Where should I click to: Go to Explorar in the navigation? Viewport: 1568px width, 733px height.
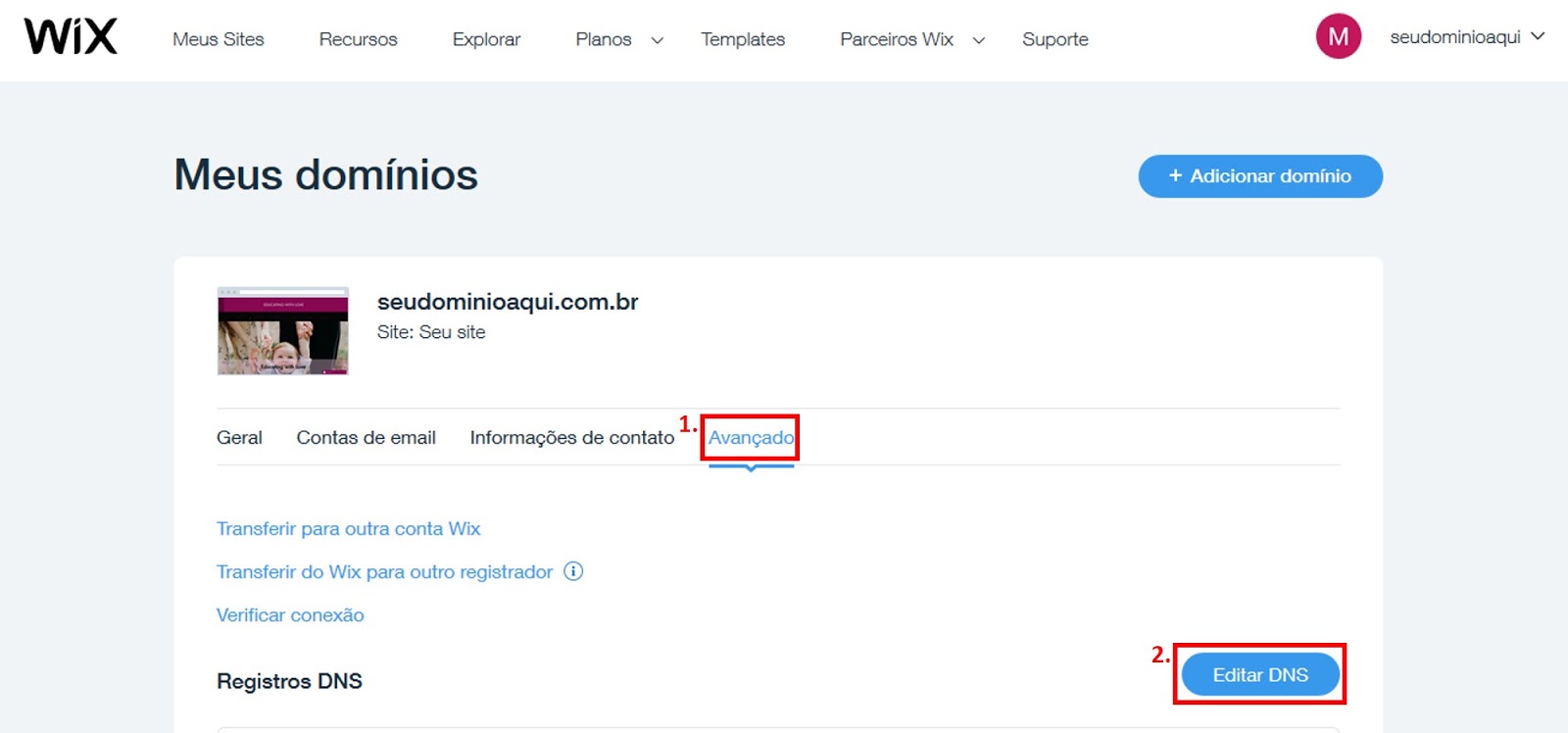click(486, 39)
